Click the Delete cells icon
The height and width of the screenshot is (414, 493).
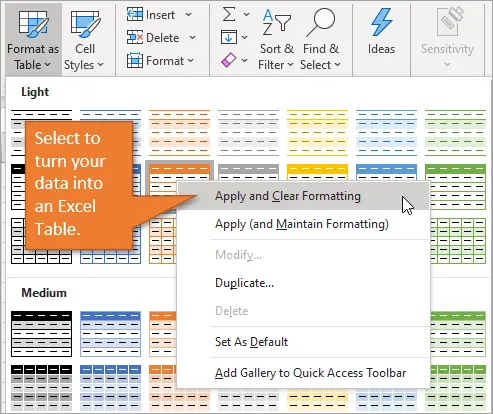tap(135, 37)
